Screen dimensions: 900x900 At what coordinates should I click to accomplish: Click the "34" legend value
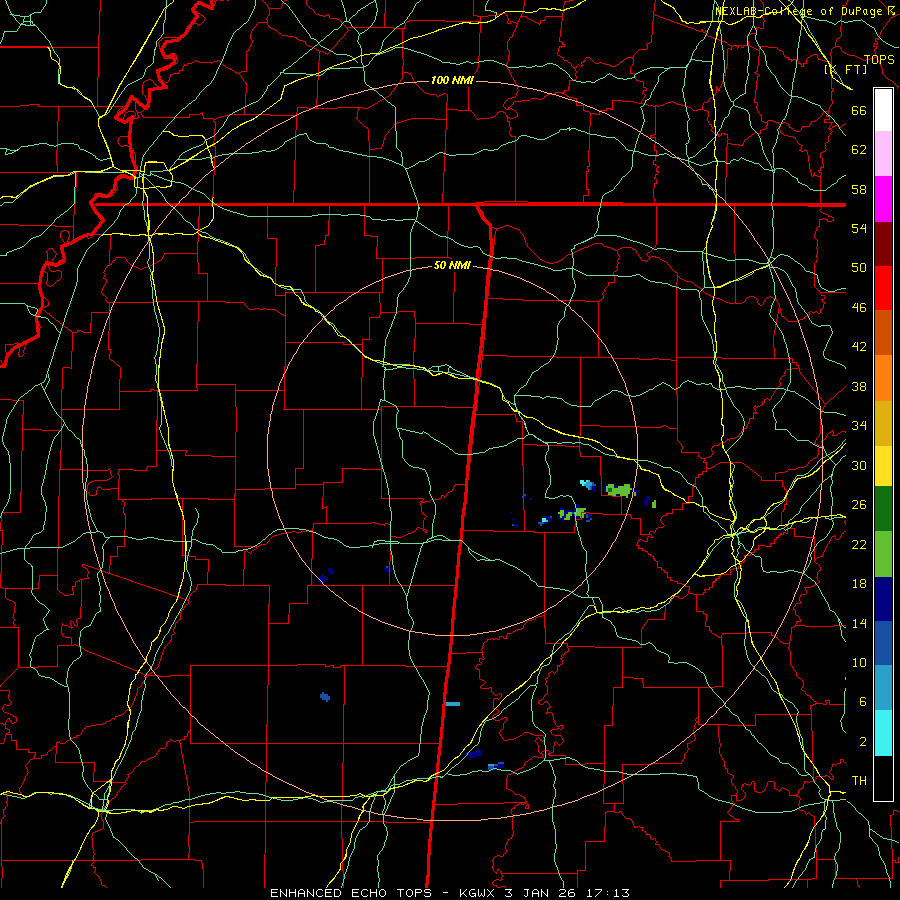(x=859, y=426)
